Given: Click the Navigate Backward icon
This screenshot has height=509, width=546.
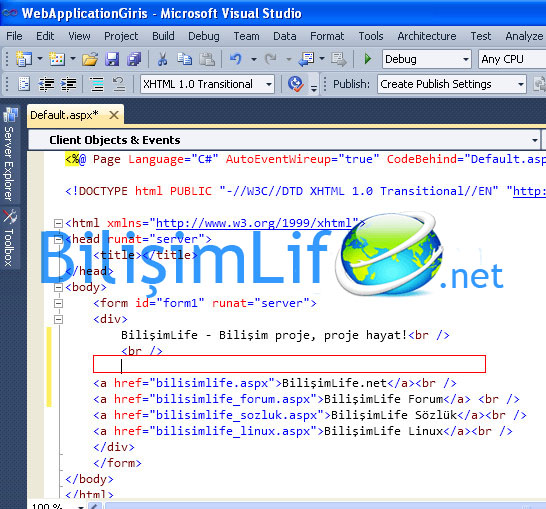Looking at the screenshot, I should click(x=307, y=59).
